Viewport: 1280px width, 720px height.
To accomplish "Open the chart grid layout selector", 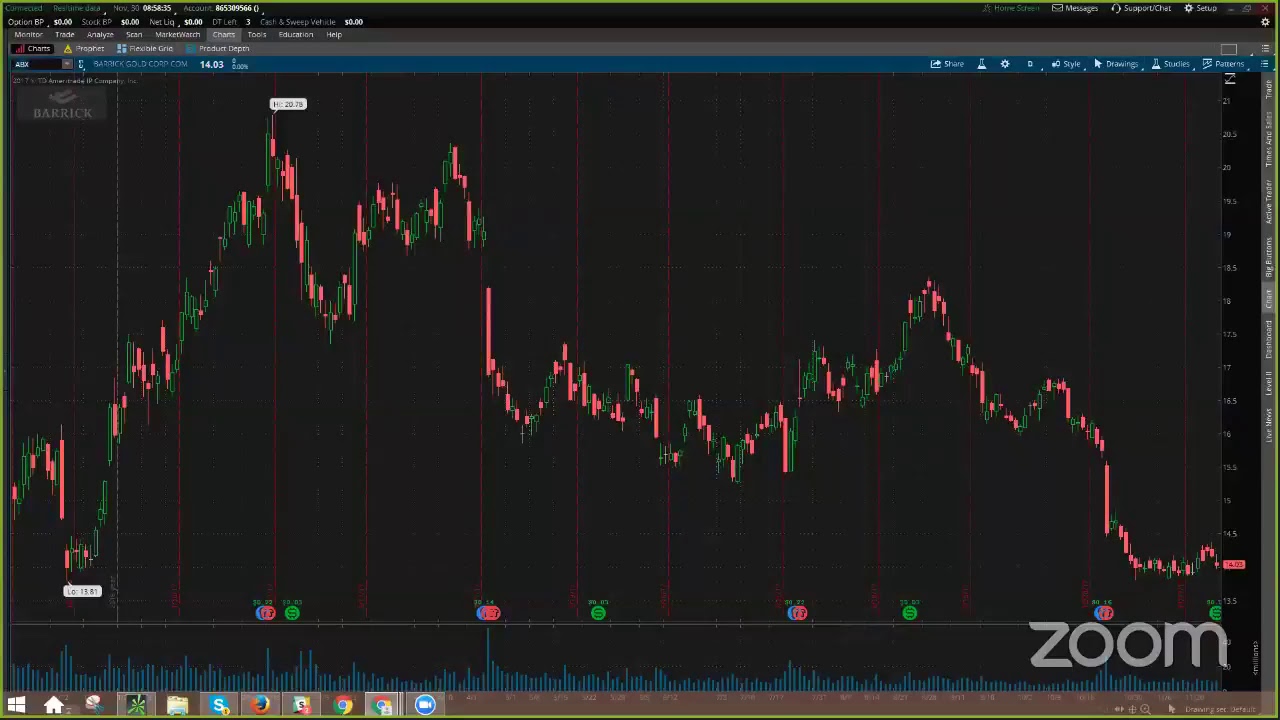I will pos(1229,49).
